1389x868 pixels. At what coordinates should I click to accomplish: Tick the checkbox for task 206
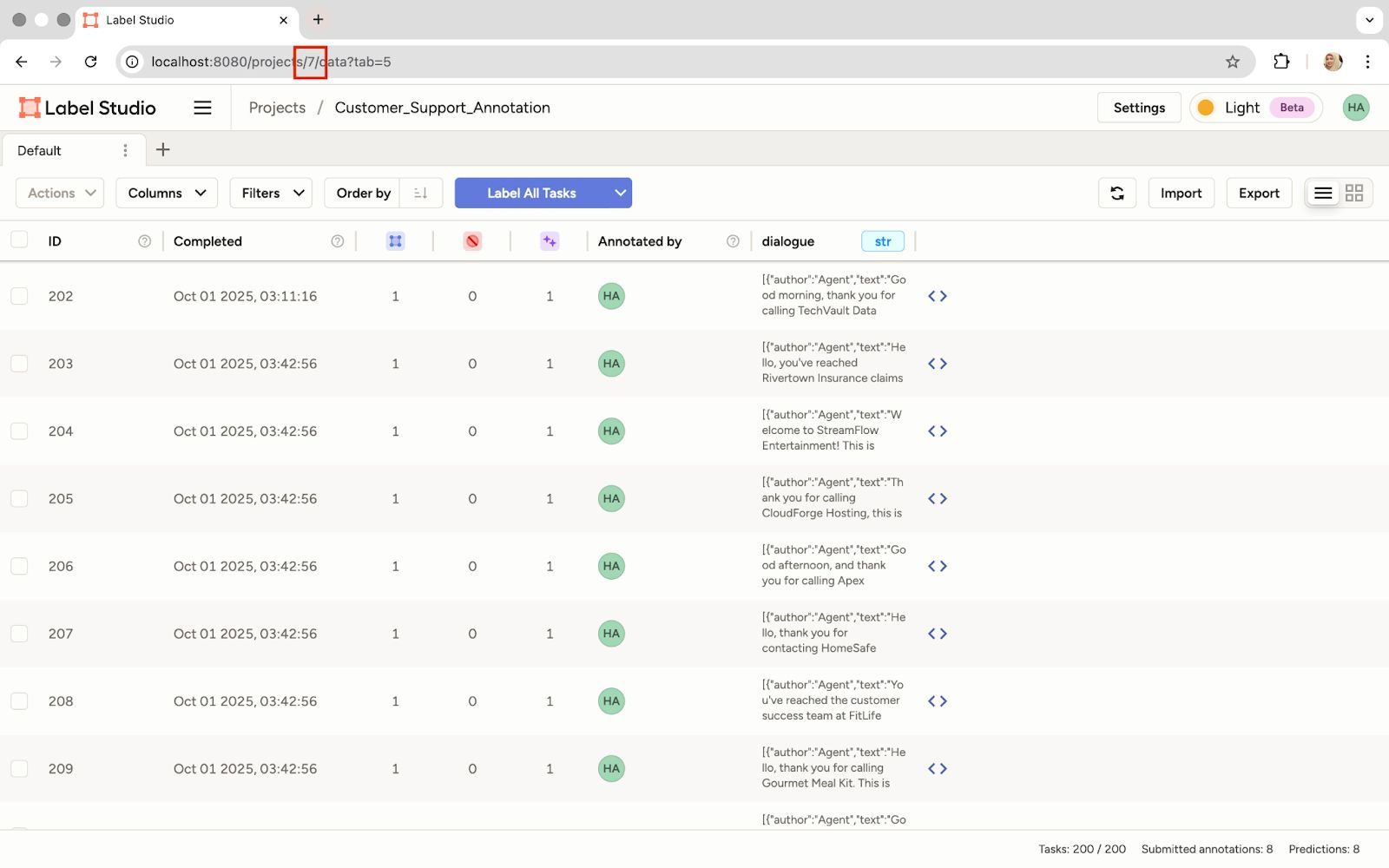coord(19,566)
